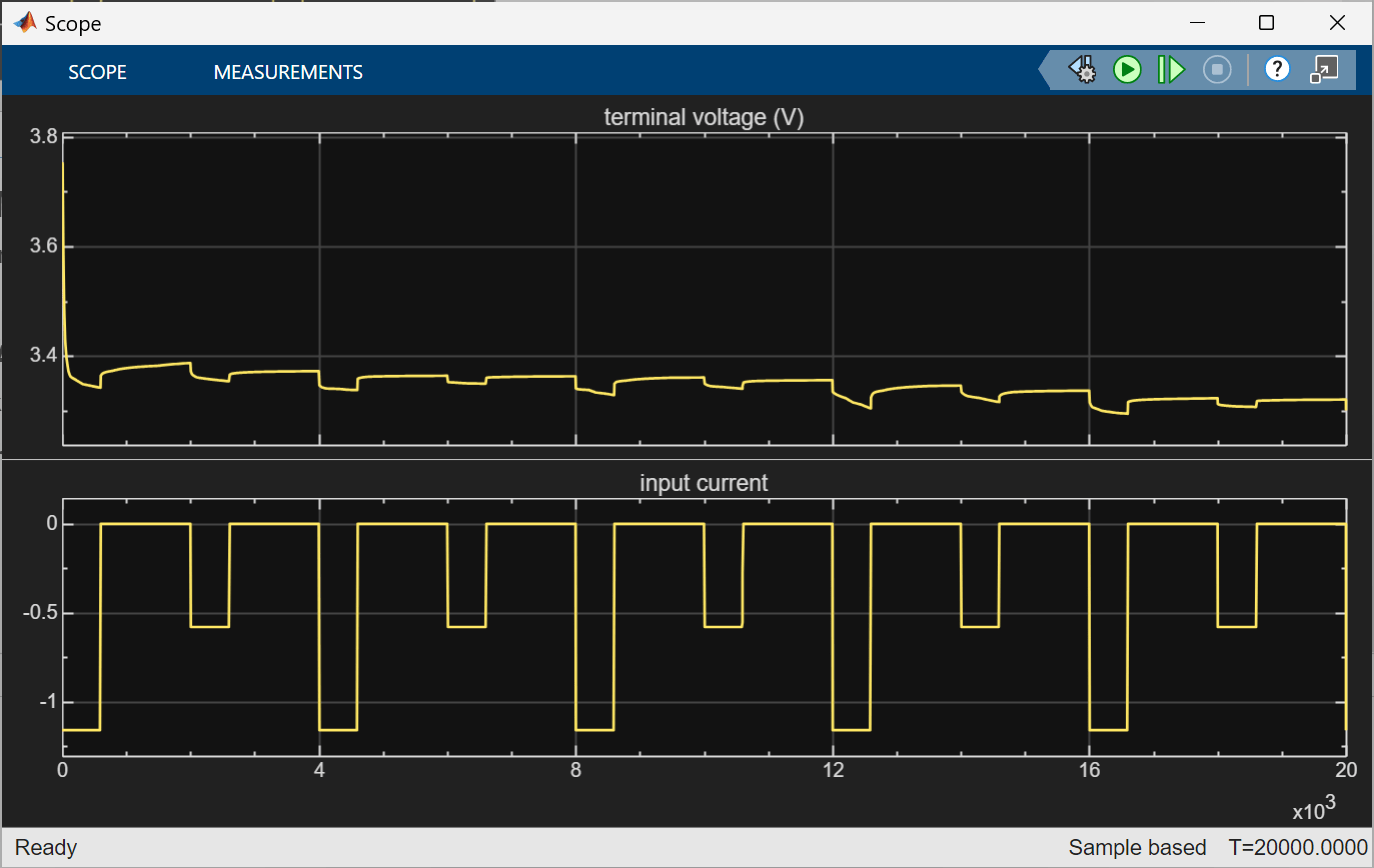Maximize the Scope window

(1266, 22)
